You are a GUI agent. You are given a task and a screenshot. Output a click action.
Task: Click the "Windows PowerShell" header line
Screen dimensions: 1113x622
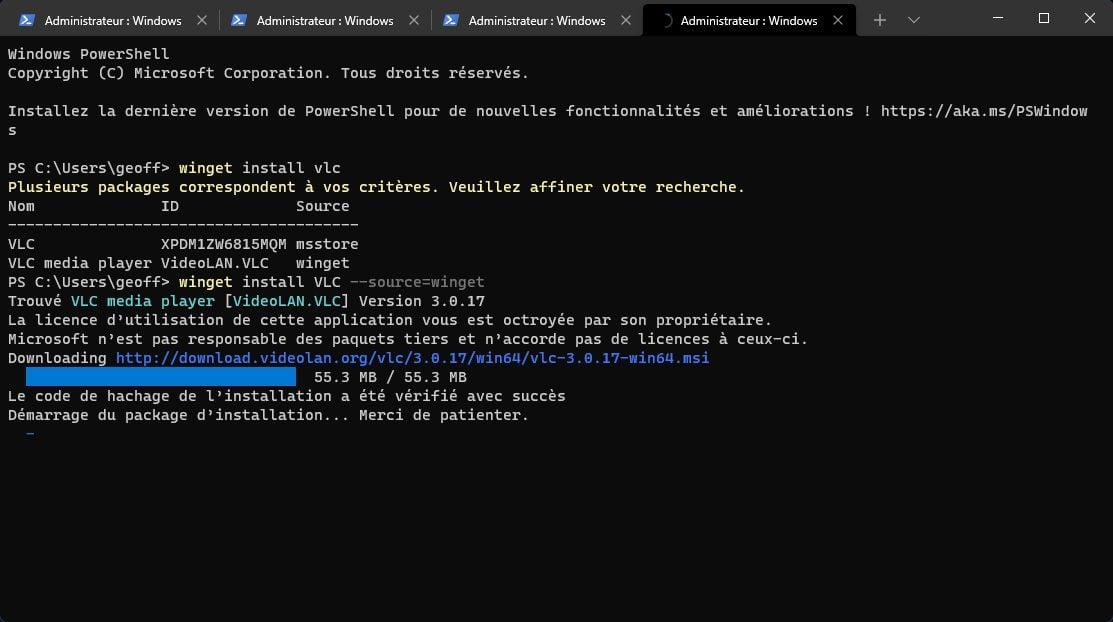(x=89, y=54)
